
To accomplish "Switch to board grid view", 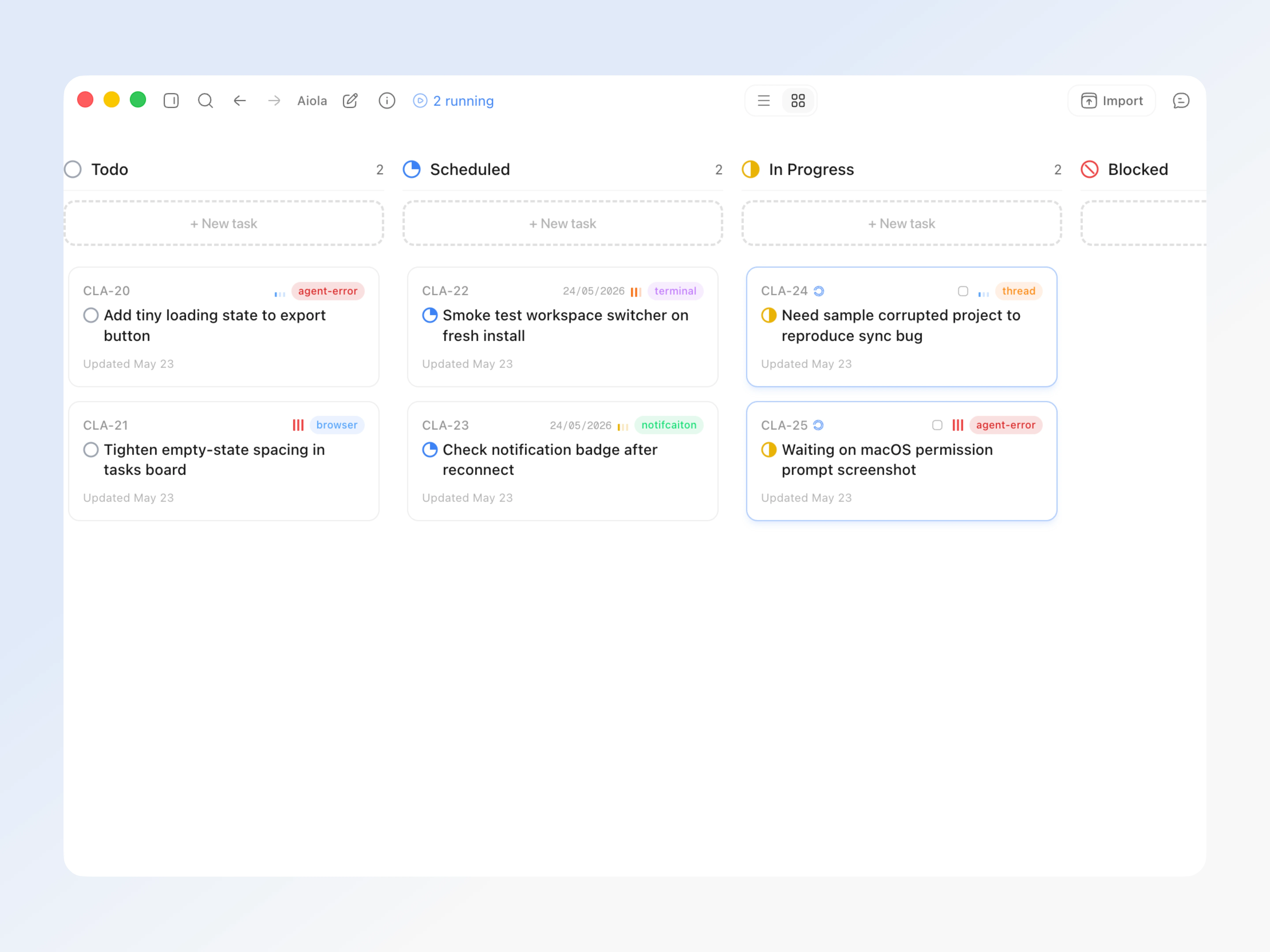I will (x=798, y=101).
